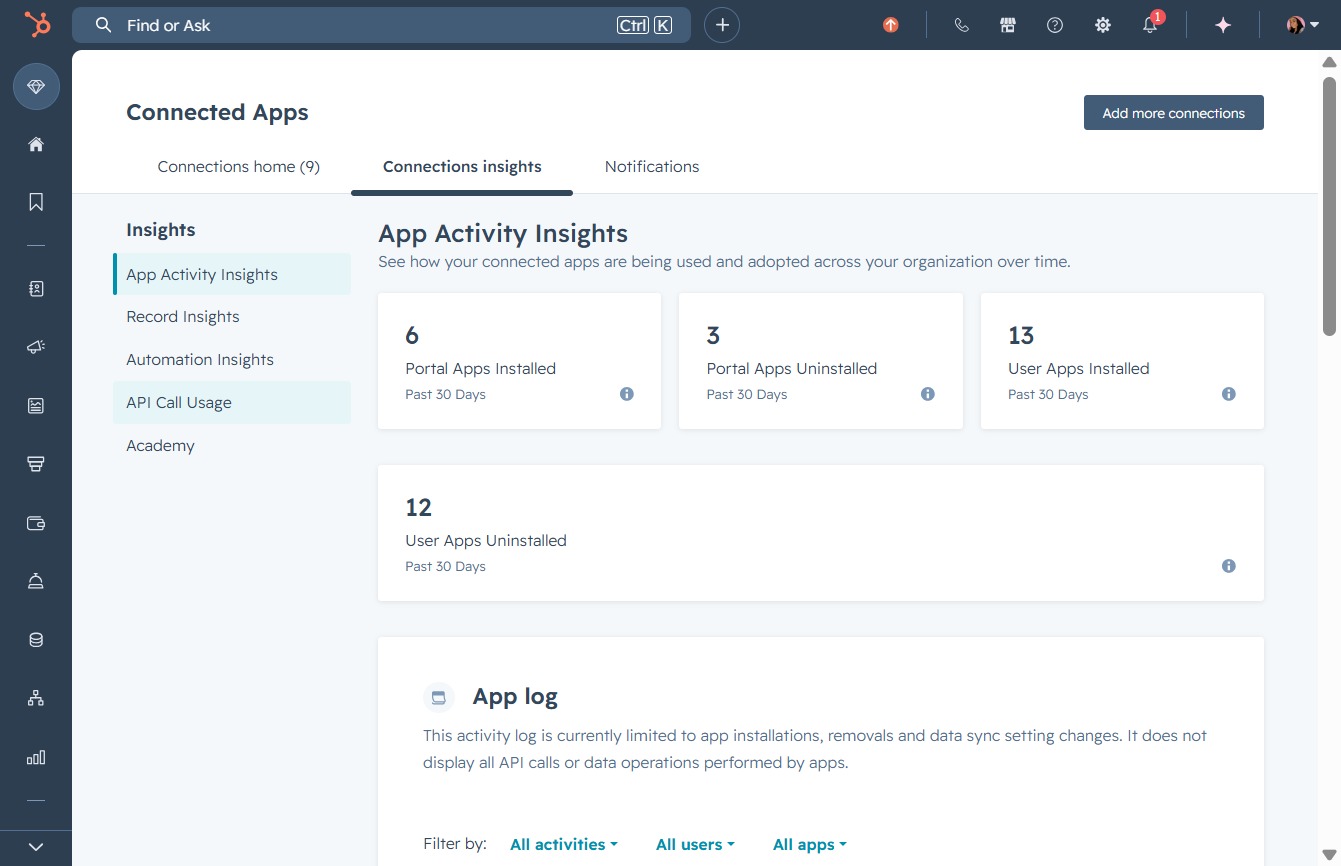
Task: Open the Automation workflow icon
Action: pyautogui.click(x=36, y=698)
